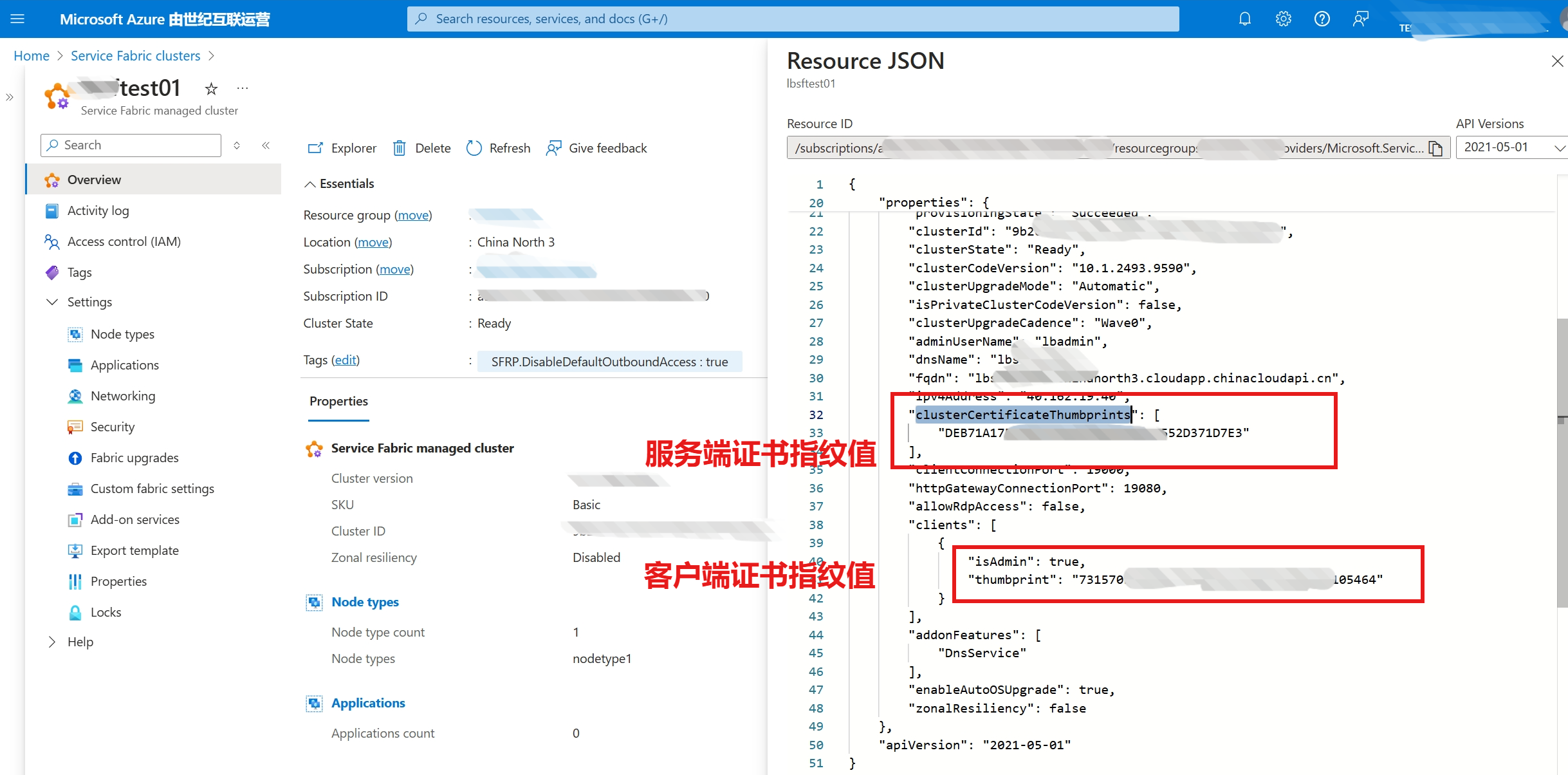Expand the Help menu group
Screen dimensions: 1568x775
(x=52, y=642)
